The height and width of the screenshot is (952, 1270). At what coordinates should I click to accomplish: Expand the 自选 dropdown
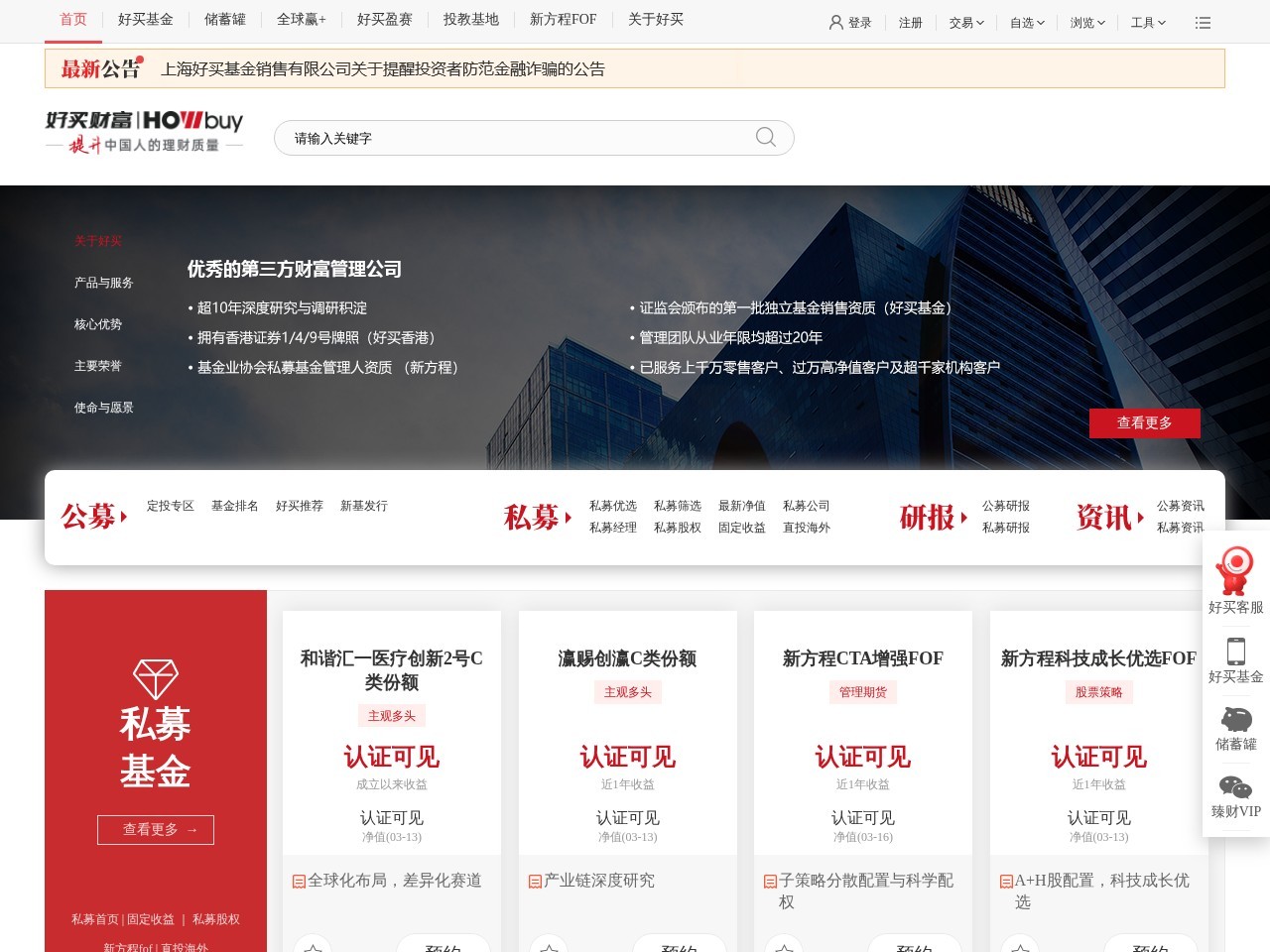(1024, 22)
